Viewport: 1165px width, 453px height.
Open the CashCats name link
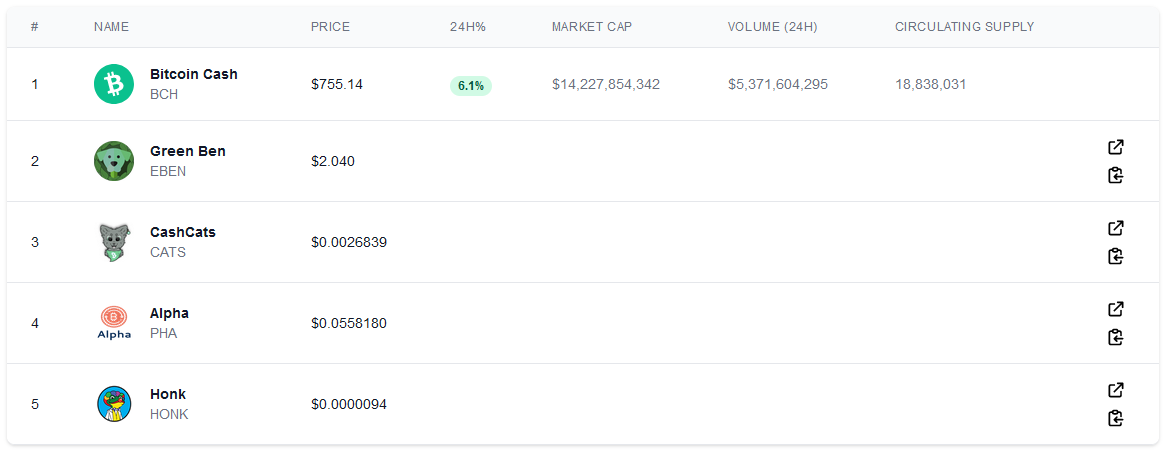tap(183, 232)
